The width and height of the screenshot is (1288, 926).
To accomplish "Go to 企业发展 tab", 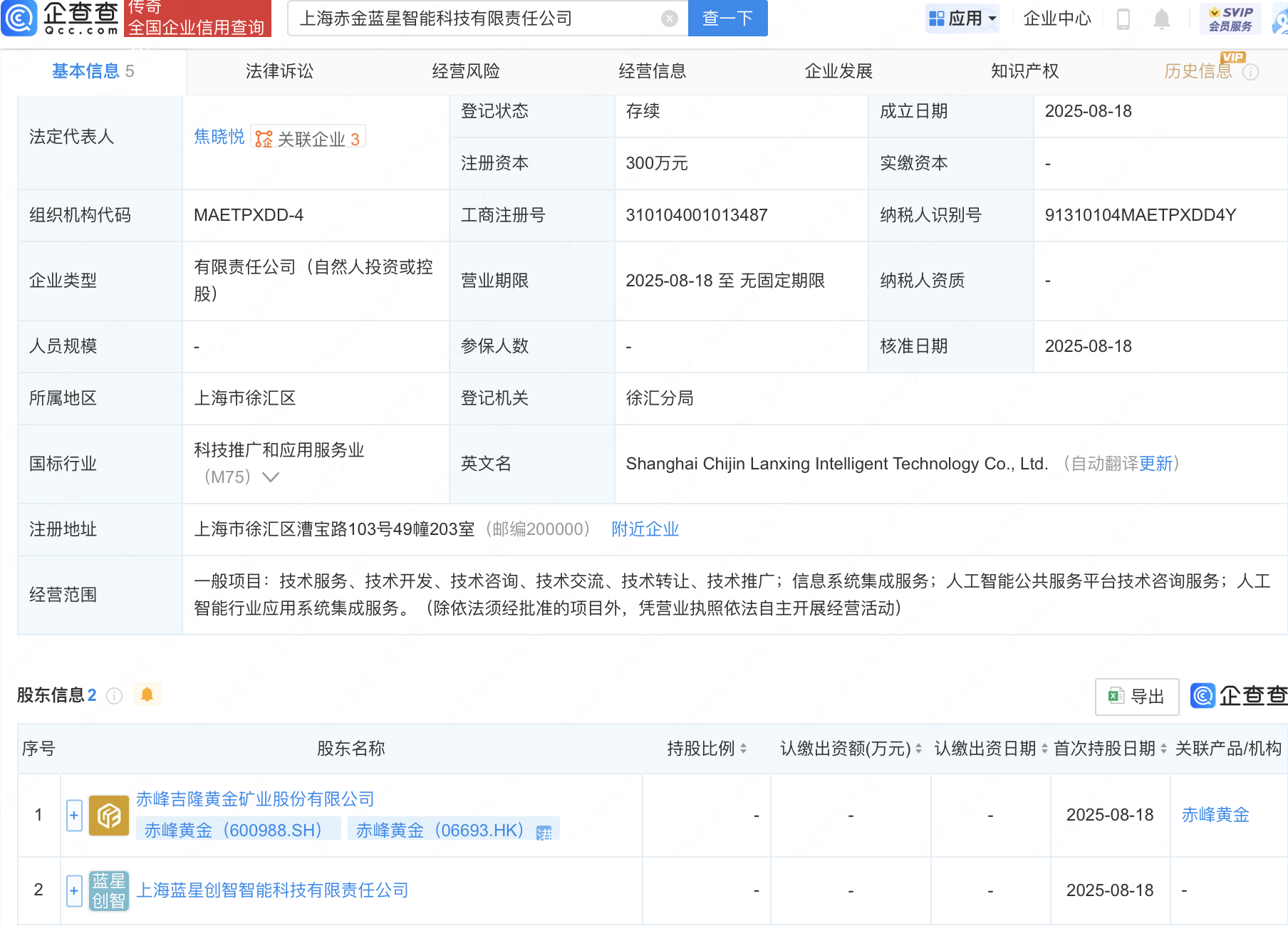I will pos(838,71).
